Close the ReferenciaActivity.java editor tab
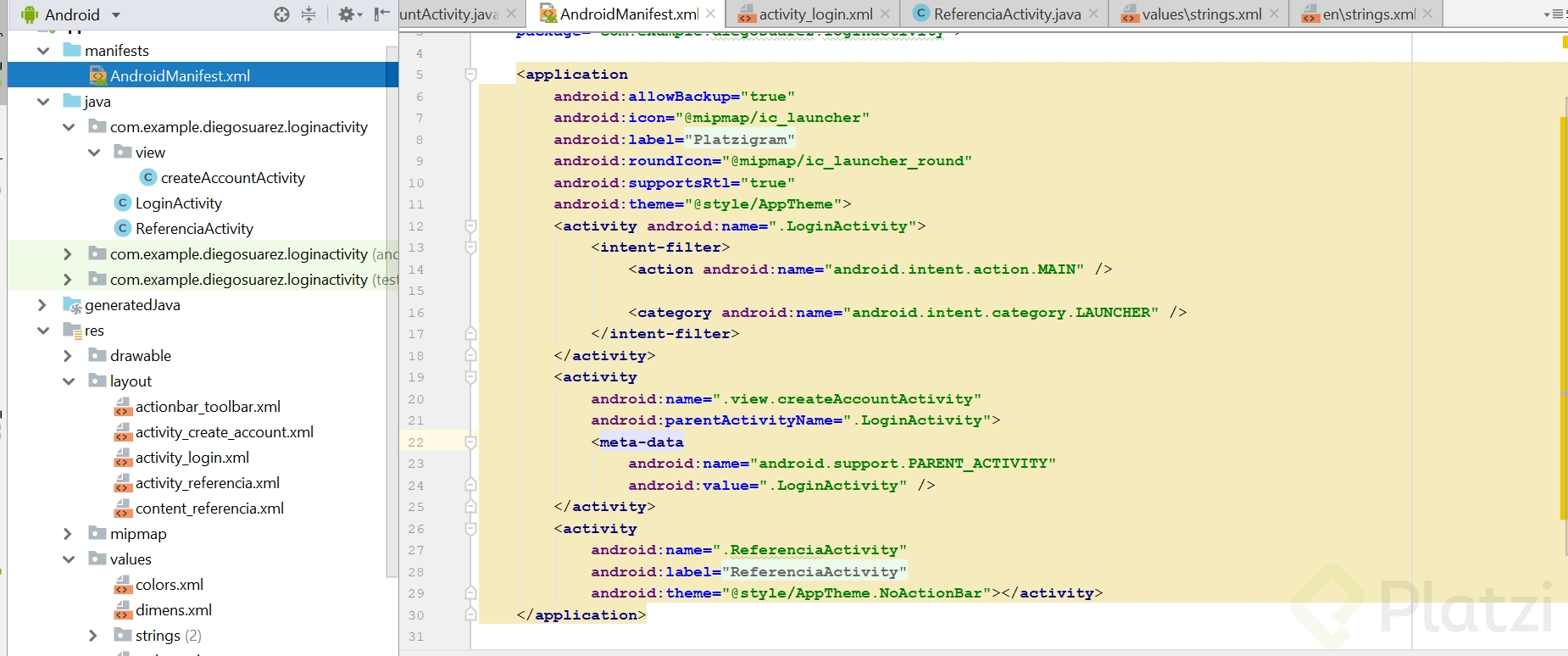This screenshot has height=656, width=1568. coord(1093,14)
